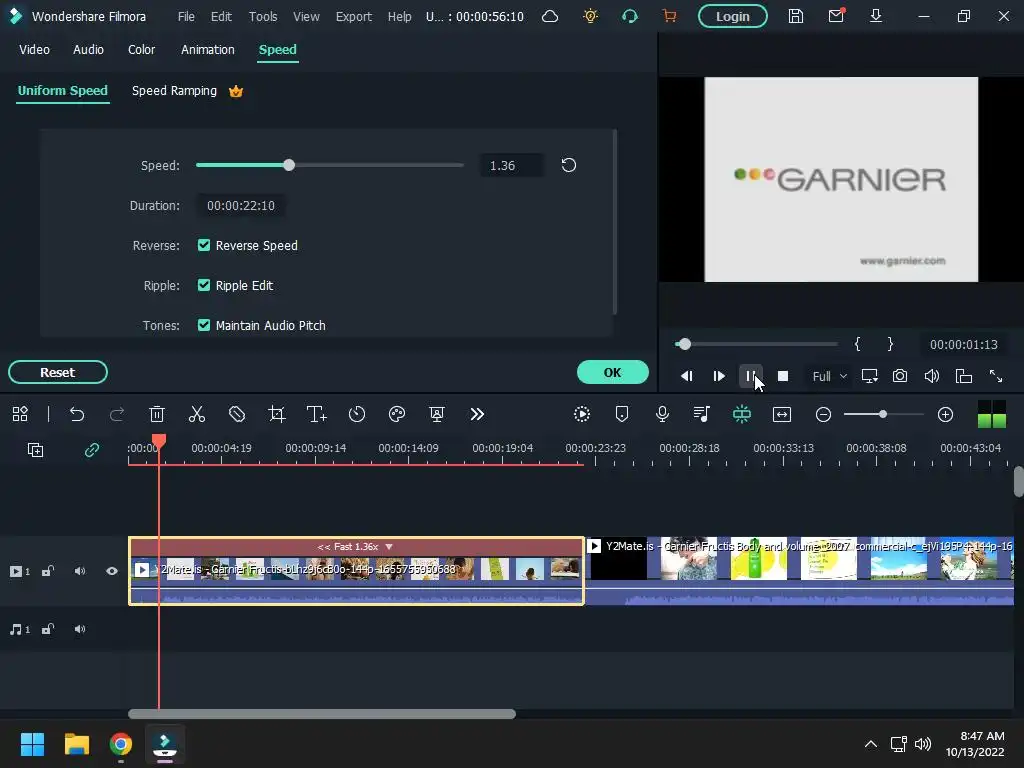Pause playback in preview
1024x768 pixels.
coord(750,376)
